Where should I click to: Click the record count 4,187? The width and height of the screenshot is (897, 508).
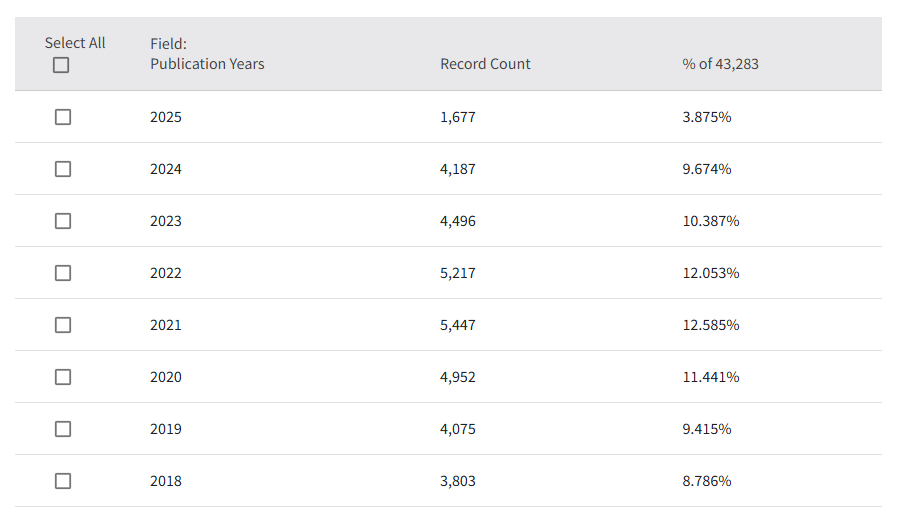tap(458, 169)
